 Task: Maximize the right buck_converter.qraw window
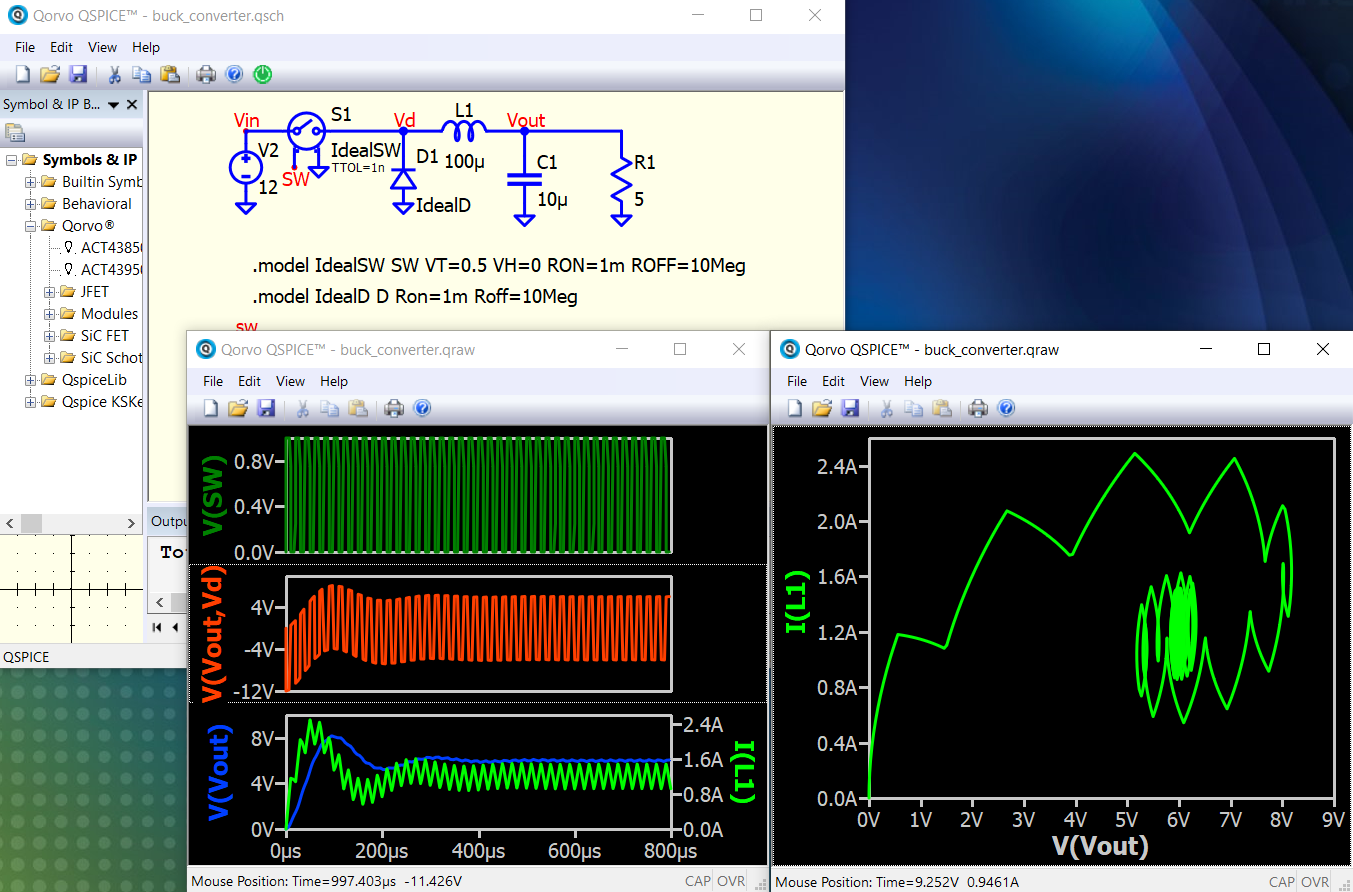(1264, 349)
